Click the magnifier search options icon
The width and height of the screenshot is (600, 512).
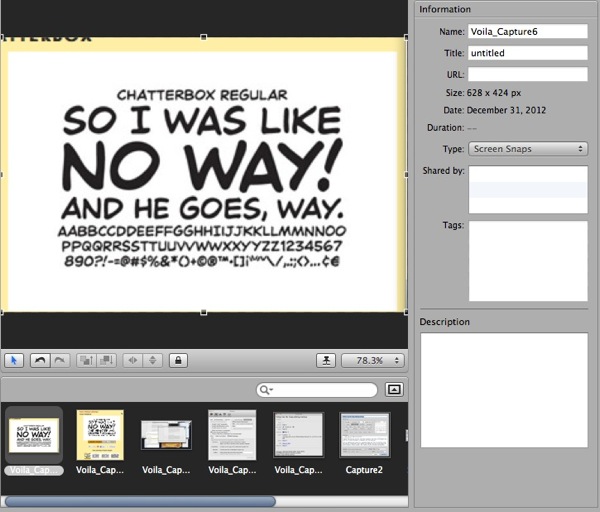266,390
